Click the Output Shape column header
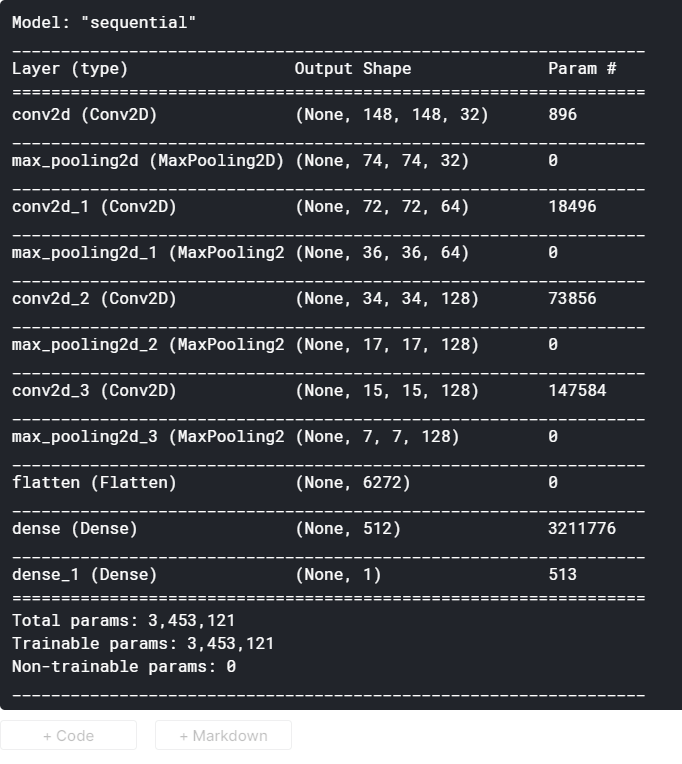This screenshot has width=682, height=764. tap(353, 69)
